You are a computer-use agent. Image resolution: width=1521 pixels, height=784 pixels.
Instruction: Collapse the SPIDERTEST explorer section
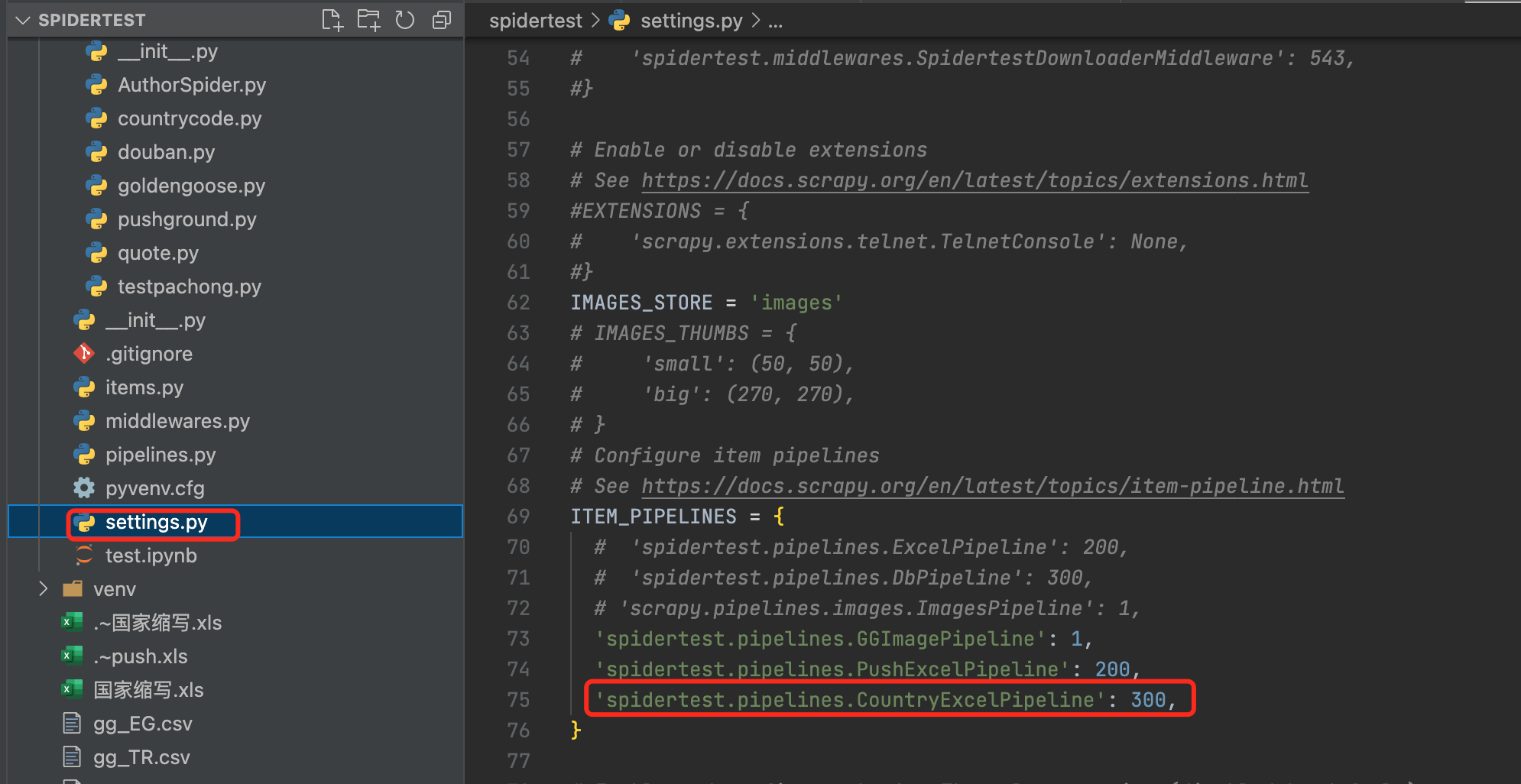point(23,20)
